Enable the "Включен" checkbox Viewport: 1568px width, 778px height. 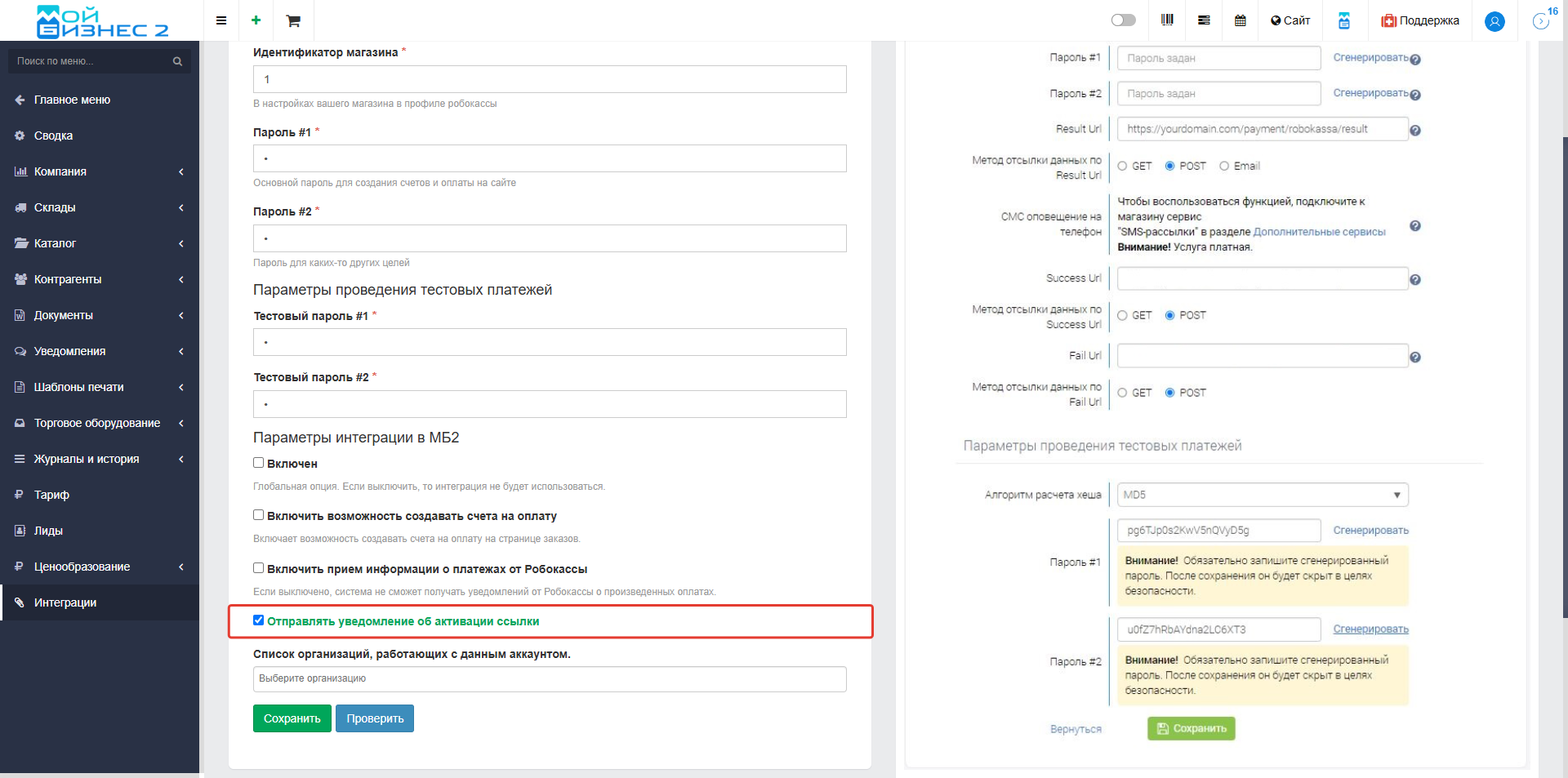point(259,463)
